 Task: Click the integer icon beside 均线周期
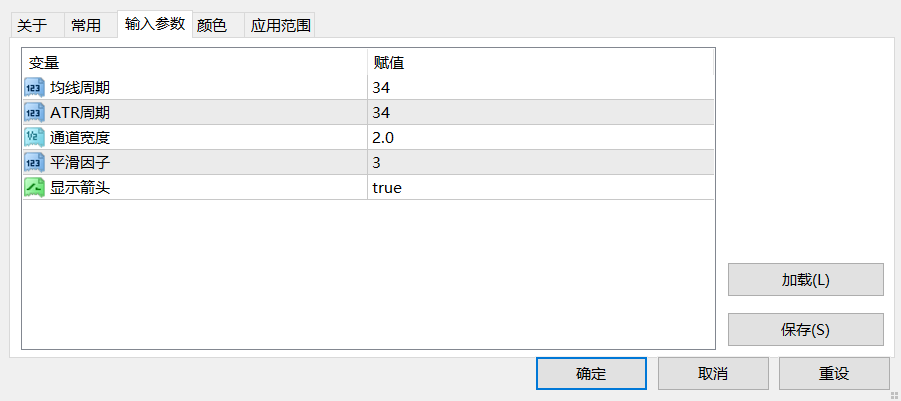[x=34, y=88]
